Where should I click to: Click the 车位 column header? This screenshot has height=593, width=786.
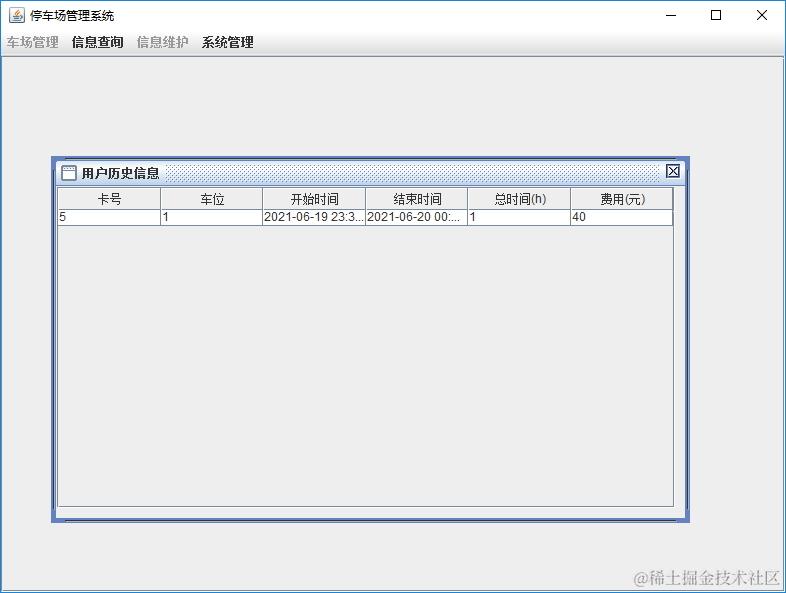coord(212,199)
